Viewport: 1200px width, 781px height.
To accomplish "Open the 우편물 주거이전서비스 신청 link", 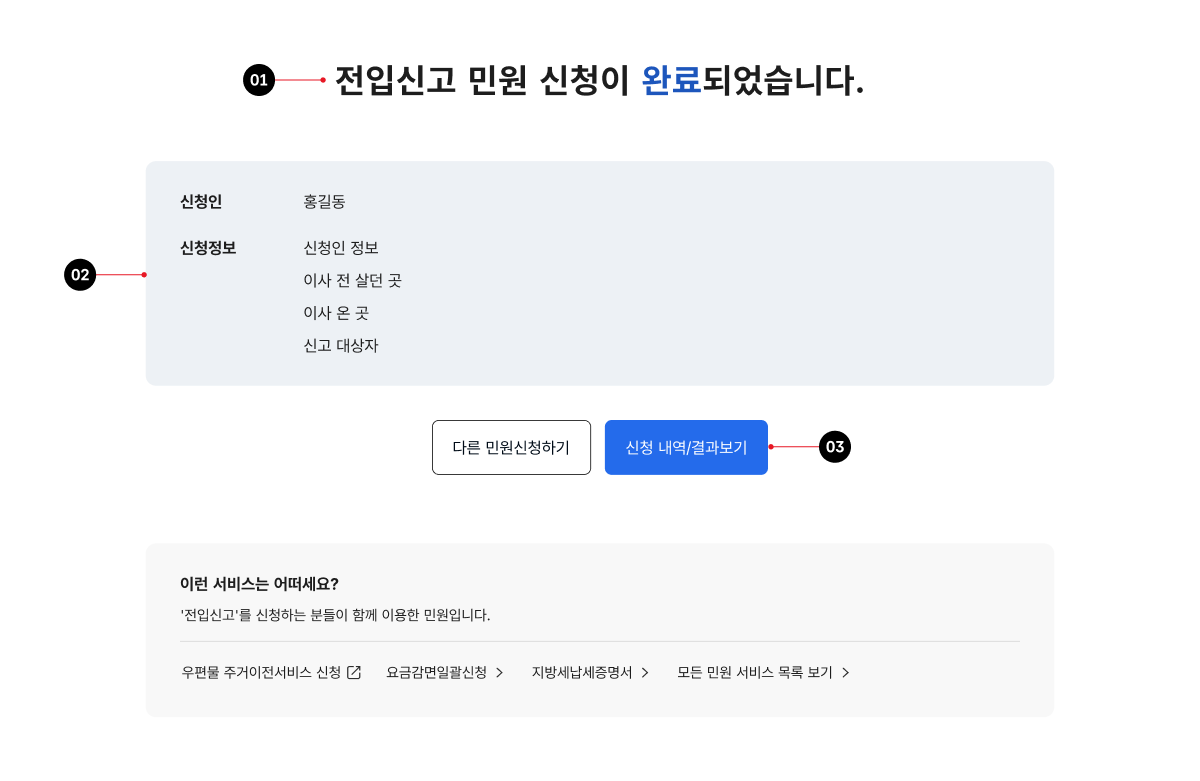I will pyautogui.click(x=261, y=673).
